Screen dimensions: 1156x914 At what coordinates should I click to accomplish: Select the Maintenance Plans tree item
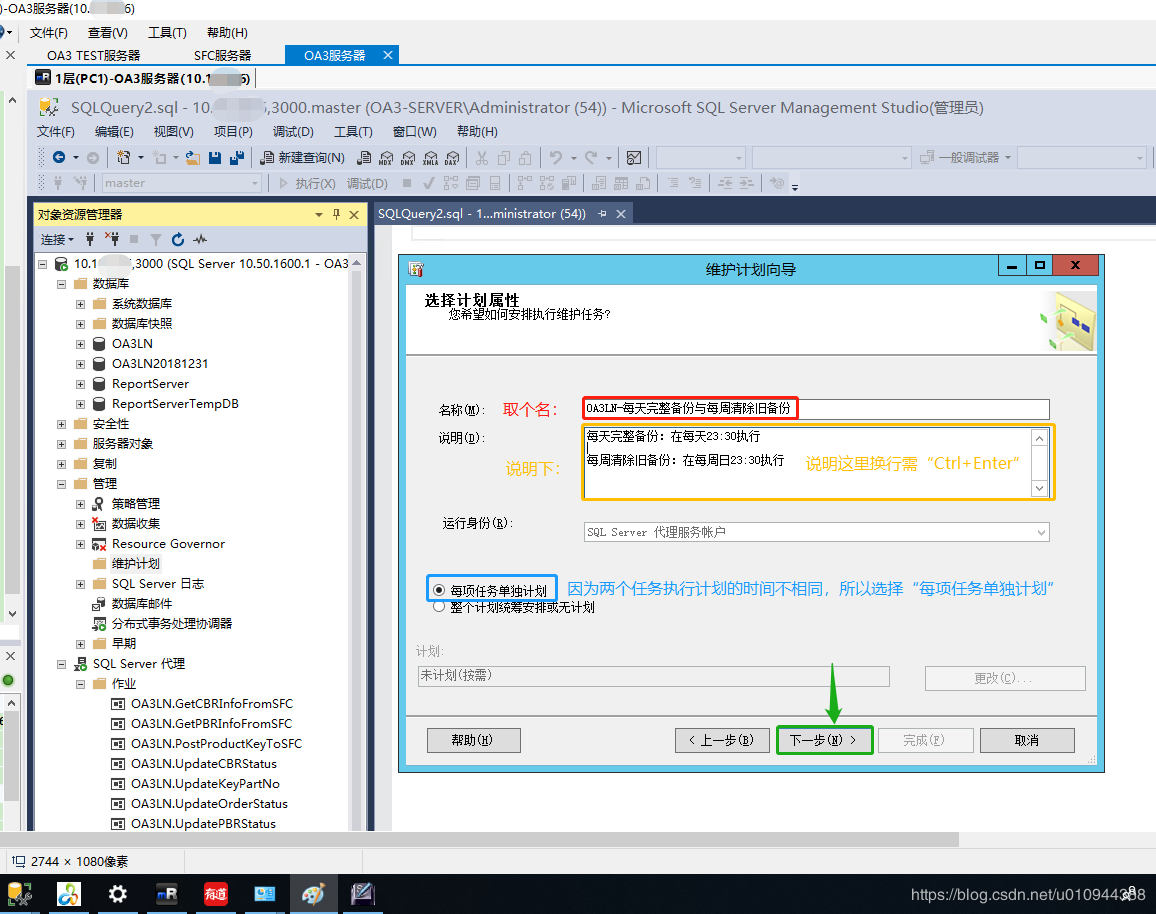(x=135, y=564)
